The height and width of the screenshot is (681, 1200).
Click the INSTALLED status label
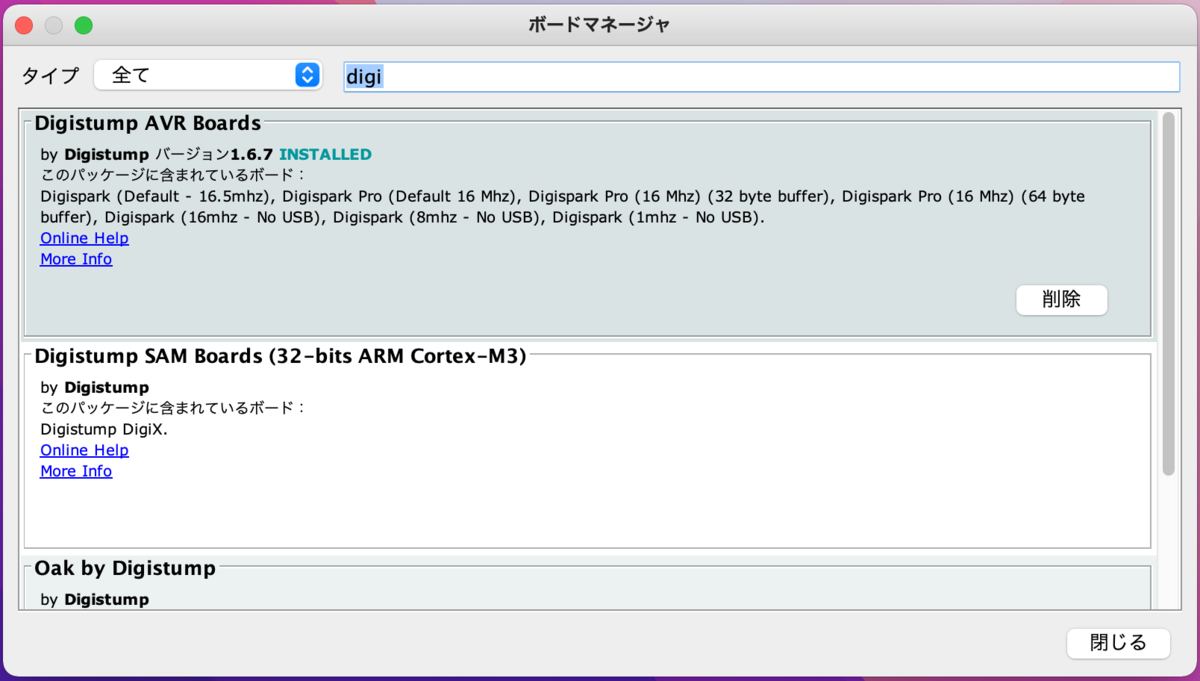coord(325,154)
